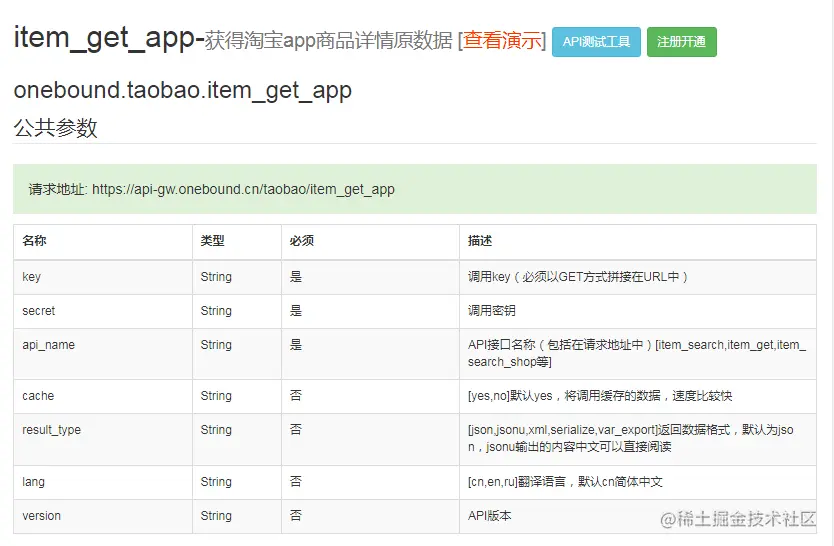Image resolution: width=834 pixels, height=546 pixels.
Task: Open the 查看演示 demo link
Action: coord(502,41)
